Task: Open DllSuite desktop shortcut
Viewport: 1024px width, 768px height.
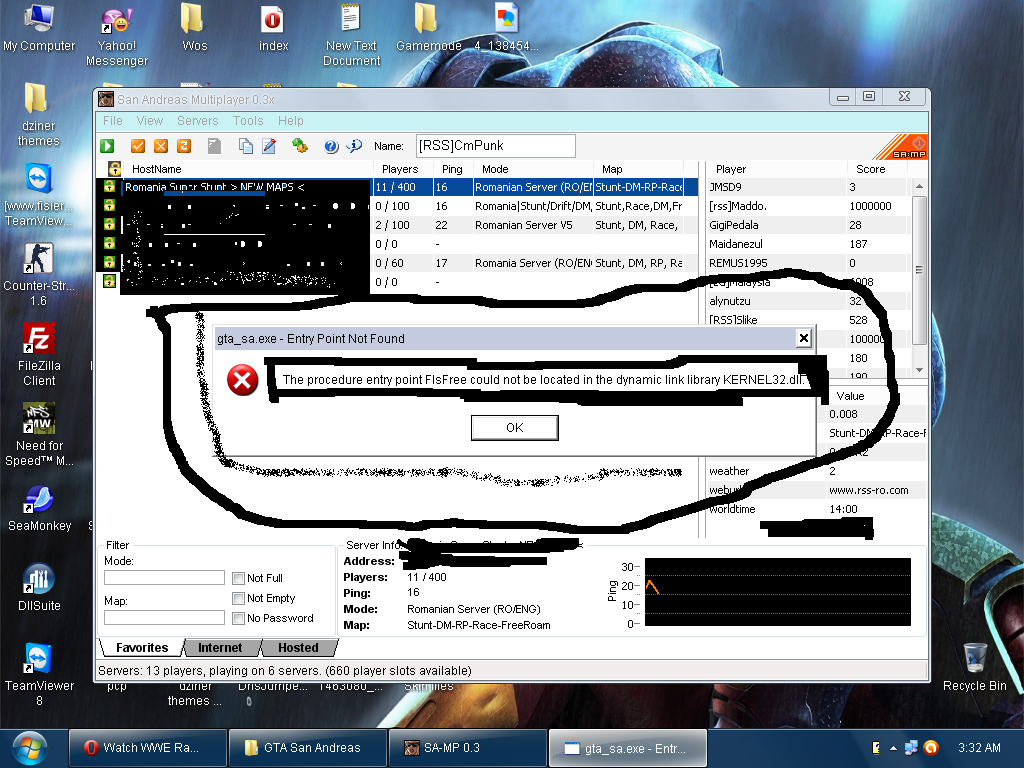Action: (39, 588)
